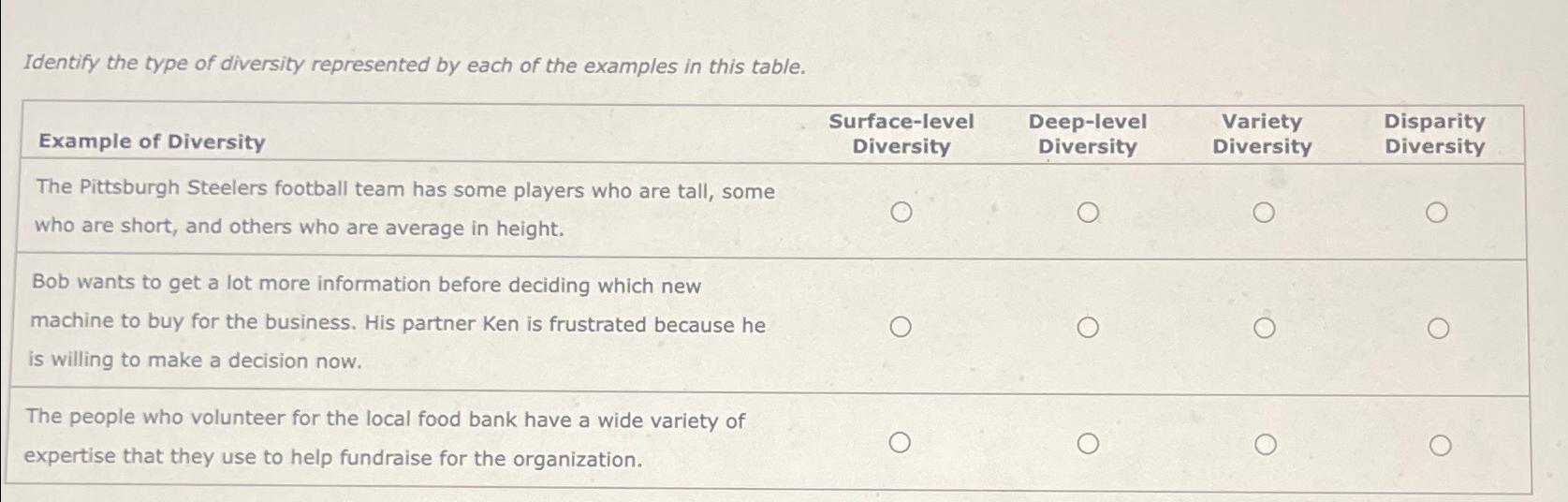
Task: Select Variety Diversity for food bank row
Action: 1265,445
